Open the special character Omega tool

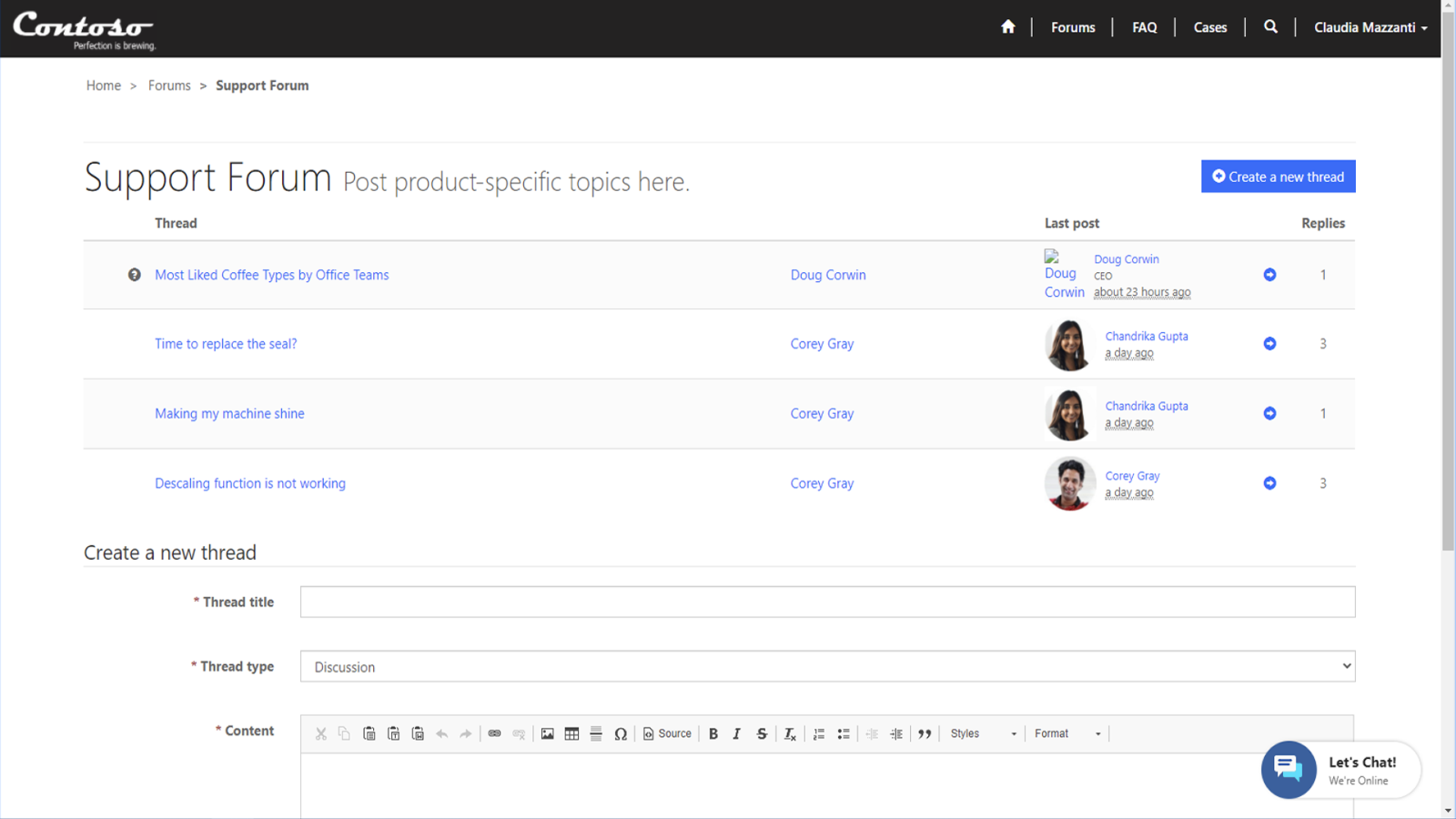621,733
